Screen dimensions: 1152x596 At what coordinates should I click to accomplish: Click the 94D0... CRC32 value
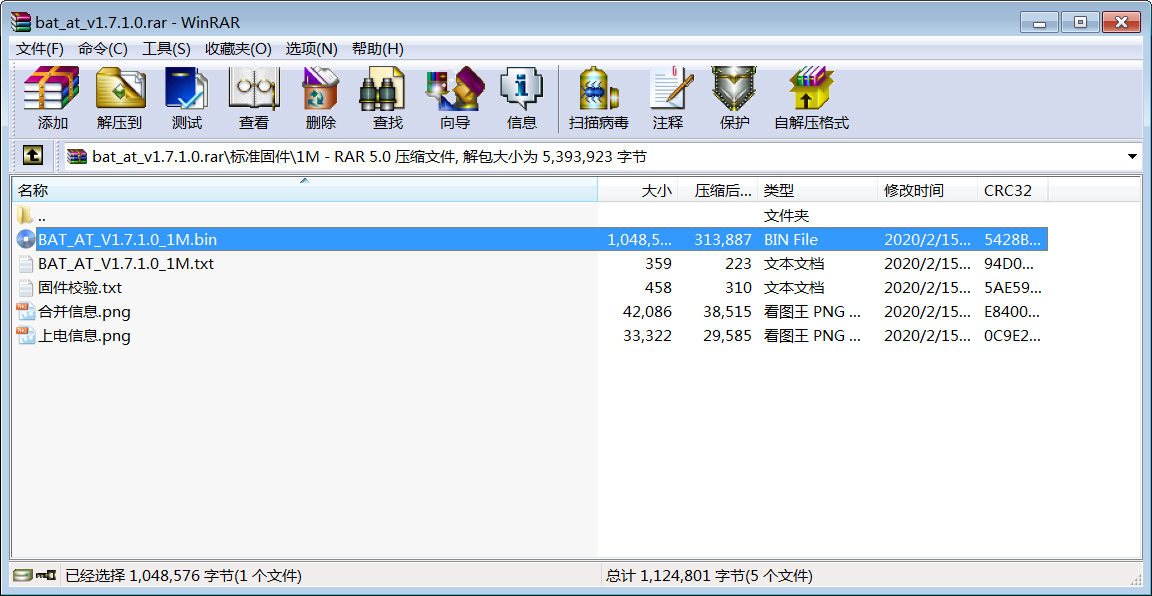point(1009,264)
